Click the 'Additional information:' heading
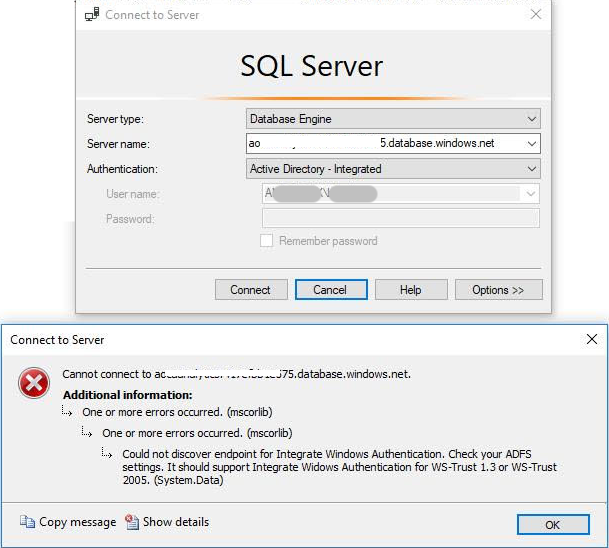The image size is (609, 548). [x=128, y=395]
